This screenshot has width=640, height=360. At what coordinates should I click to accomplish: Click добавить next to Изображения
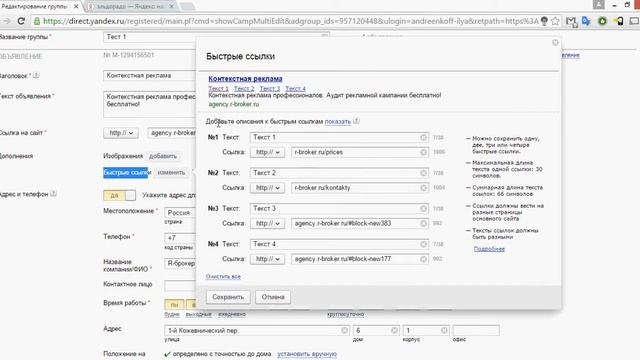pyautogui.click(x=163, y=156)
